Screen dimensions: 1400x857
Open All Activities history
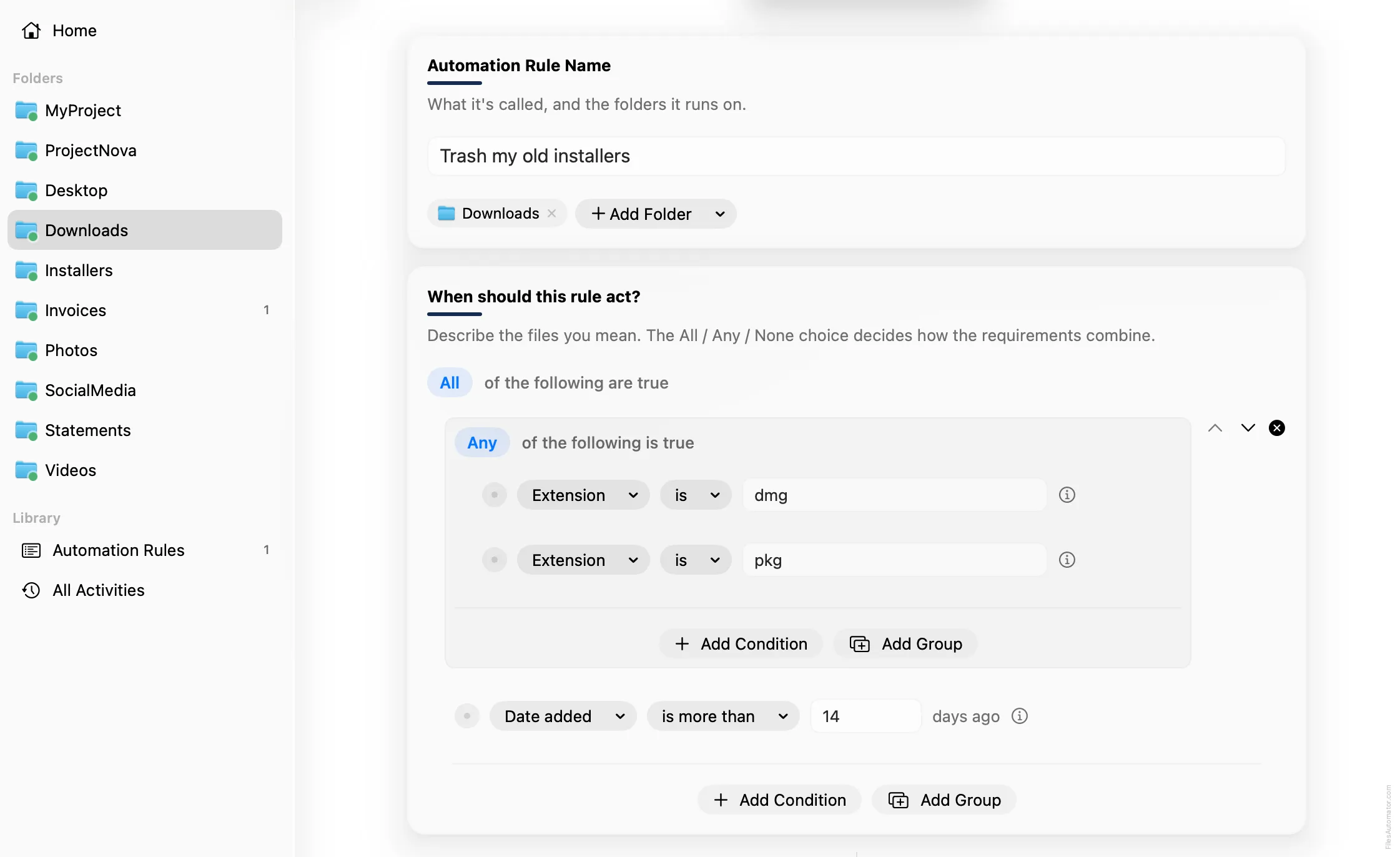point(145,590)
